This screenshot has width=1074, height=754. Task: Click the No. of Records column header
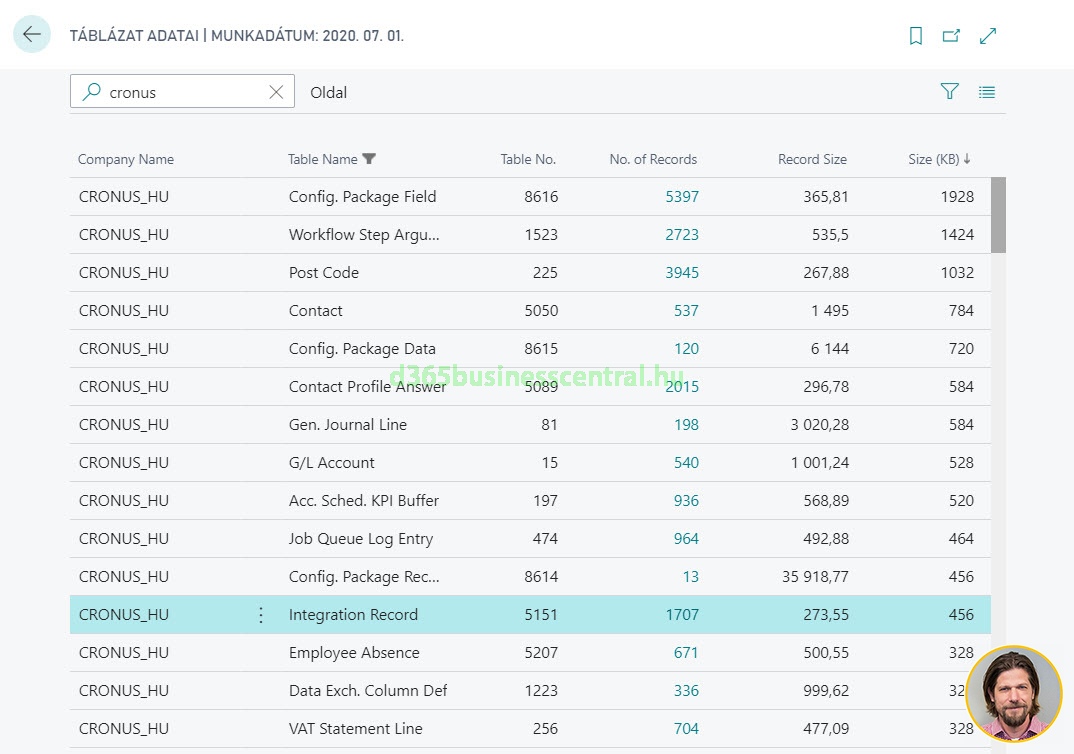coord(653,159)
